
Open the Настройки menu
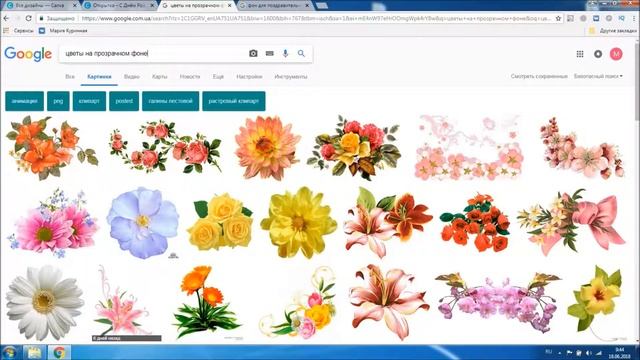249,76
